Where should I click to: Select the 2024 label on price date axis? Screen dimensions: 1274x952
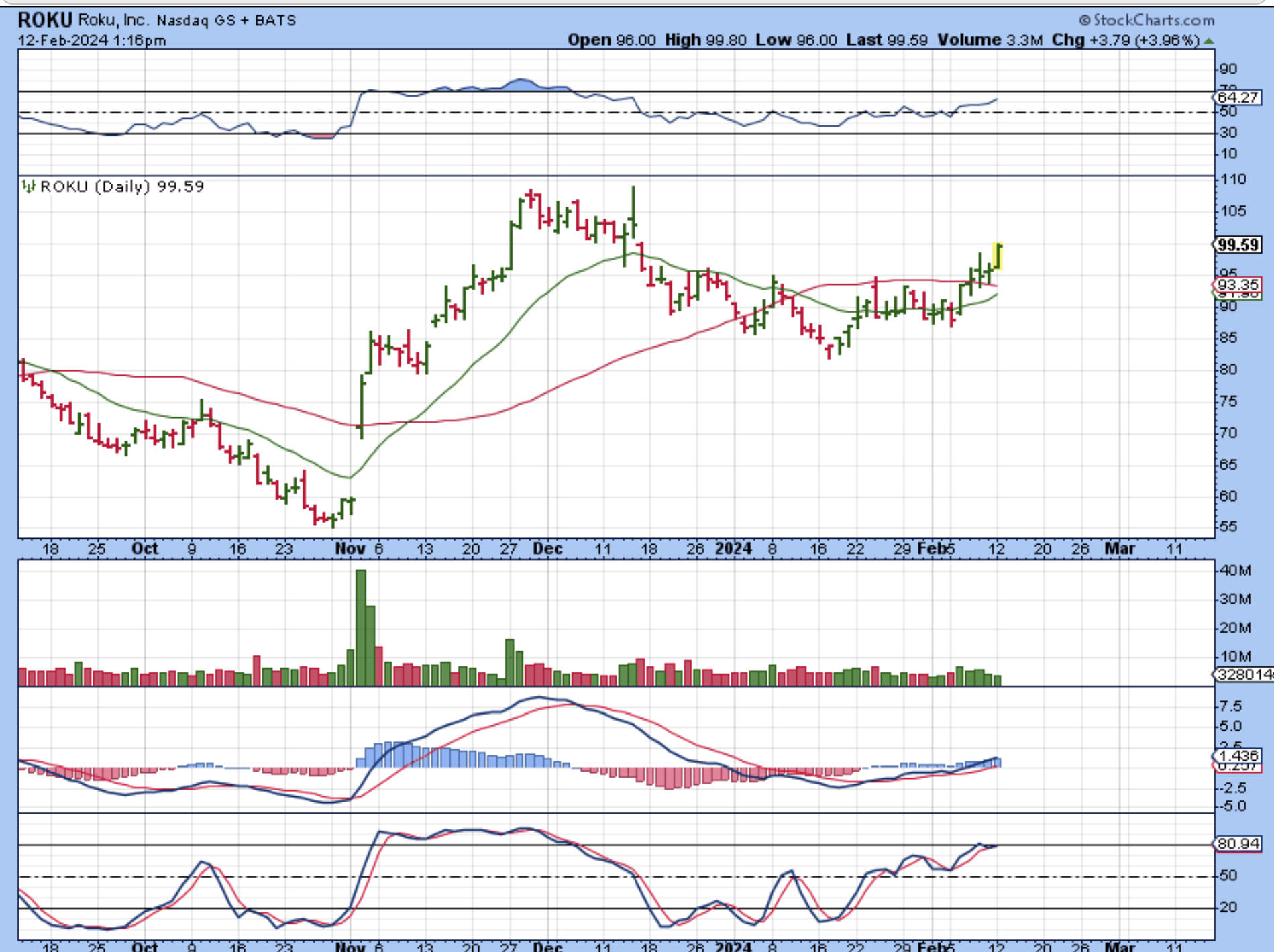(x=733, y=549)
